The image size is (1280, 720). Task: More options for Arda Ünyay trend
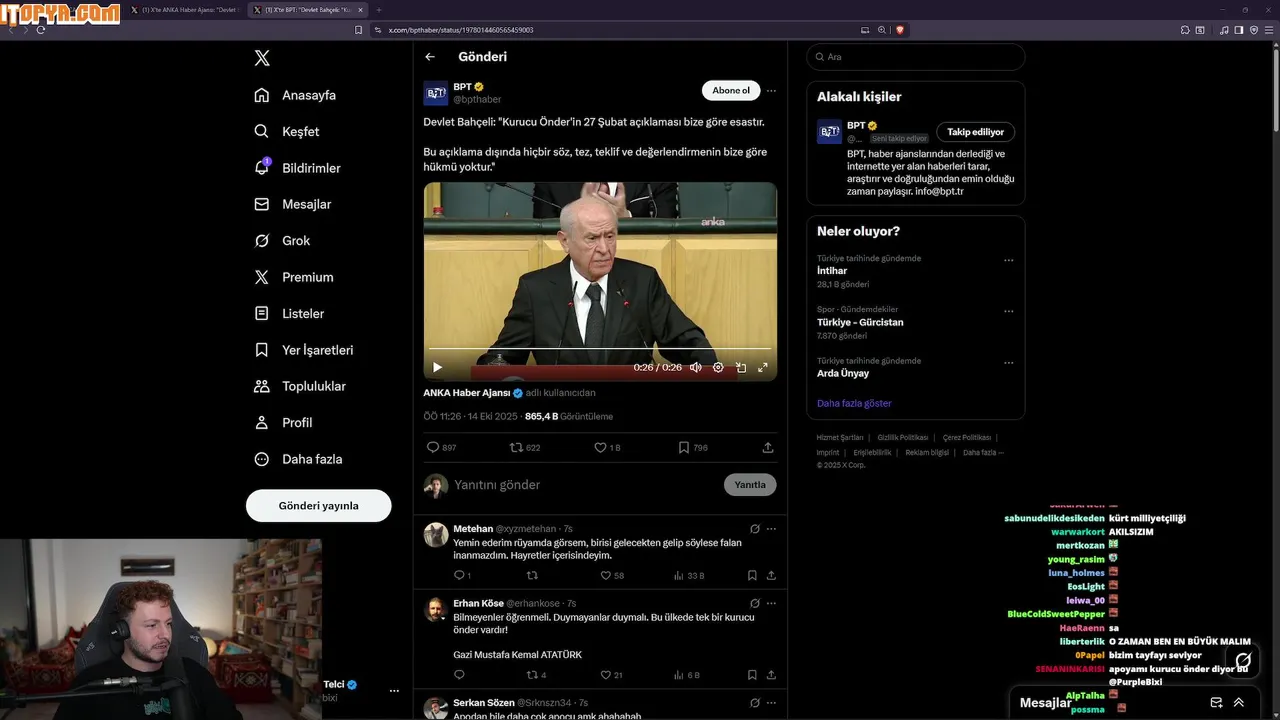pos(1008,362)
